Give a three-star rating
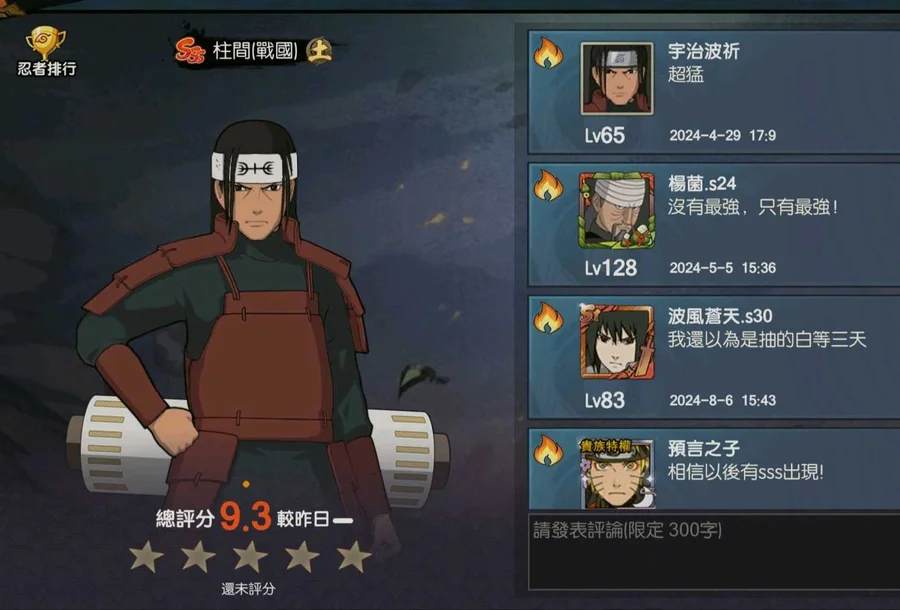 (250, 557)
